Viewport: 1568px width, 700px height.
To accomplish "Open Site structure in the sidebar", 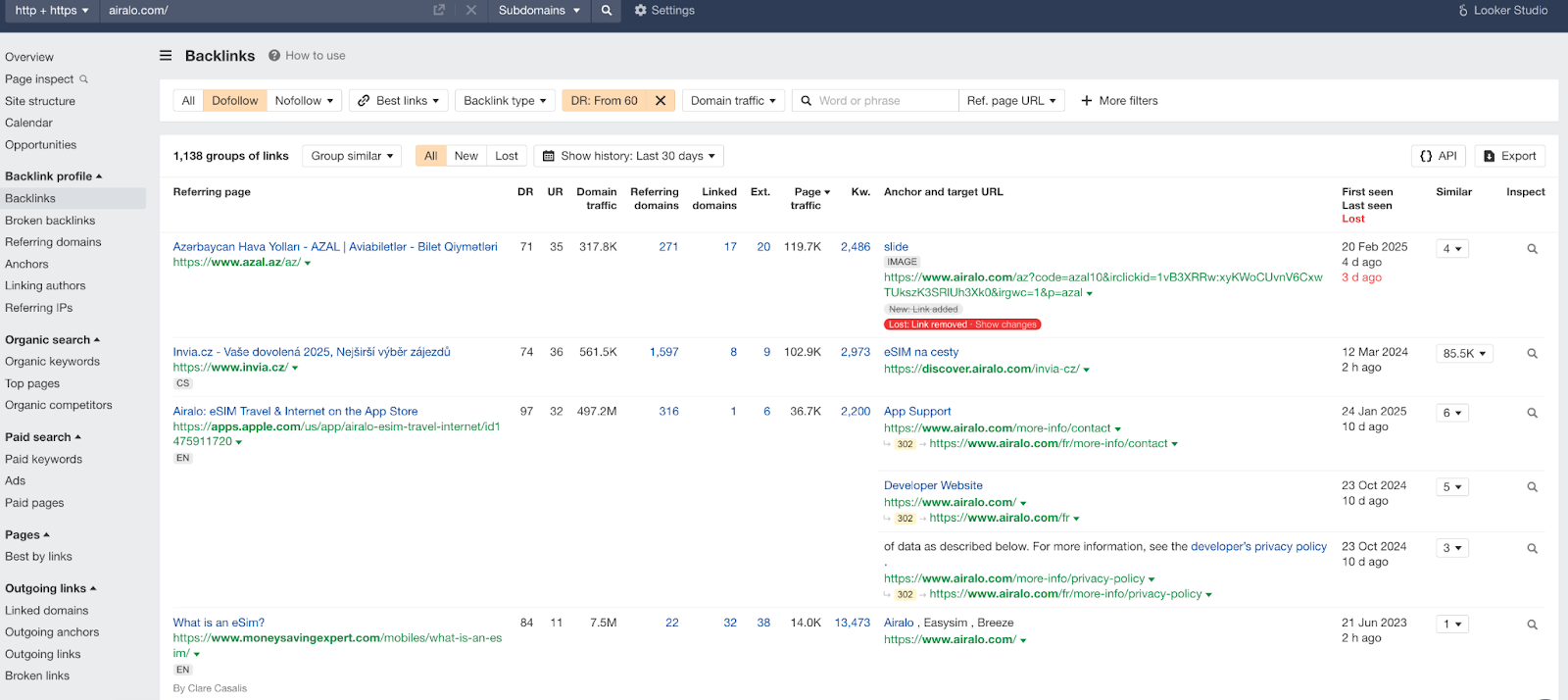I will point(40,101).
